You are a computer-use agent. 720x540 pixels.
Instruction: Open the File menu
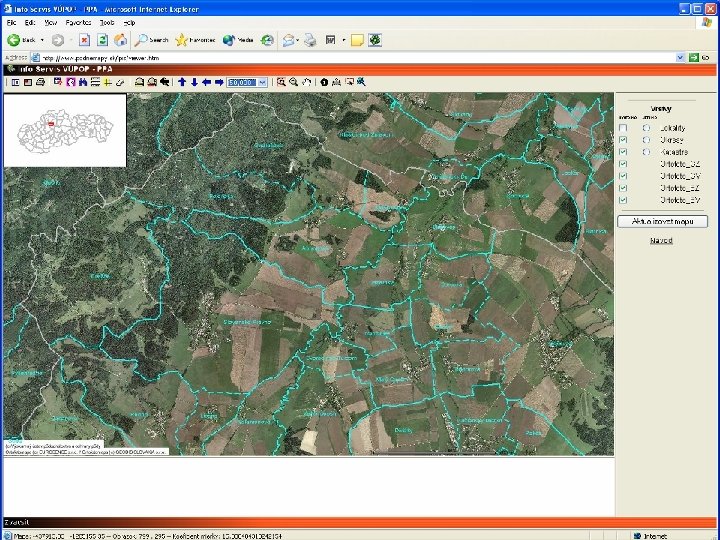(11, 22)
